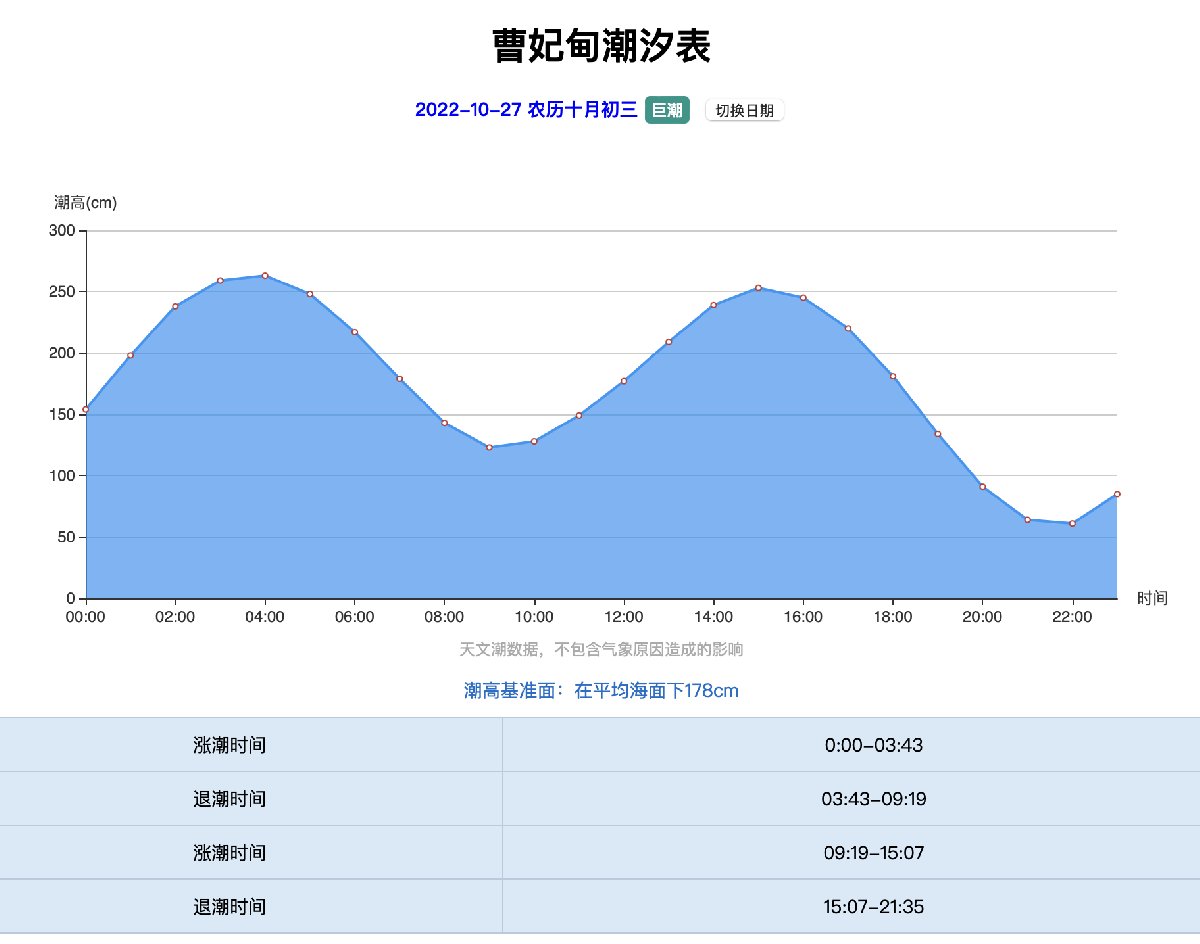Click the 潮高(cm) y-axis label
The height and width of the screenshot is (944, 1200).
pos(85,203)
